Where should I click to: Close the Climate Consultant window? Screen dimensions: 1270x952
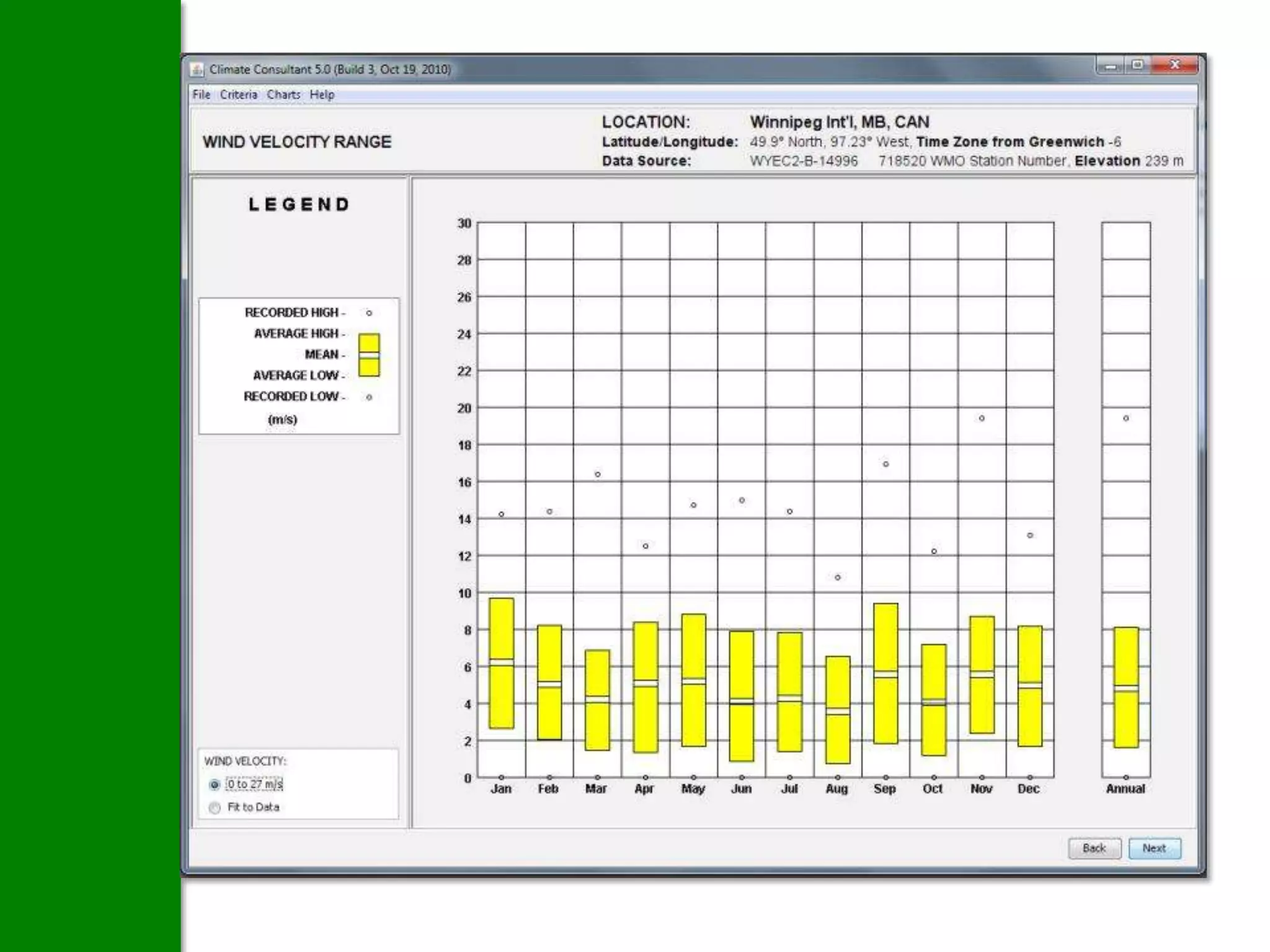[1174, 65]
